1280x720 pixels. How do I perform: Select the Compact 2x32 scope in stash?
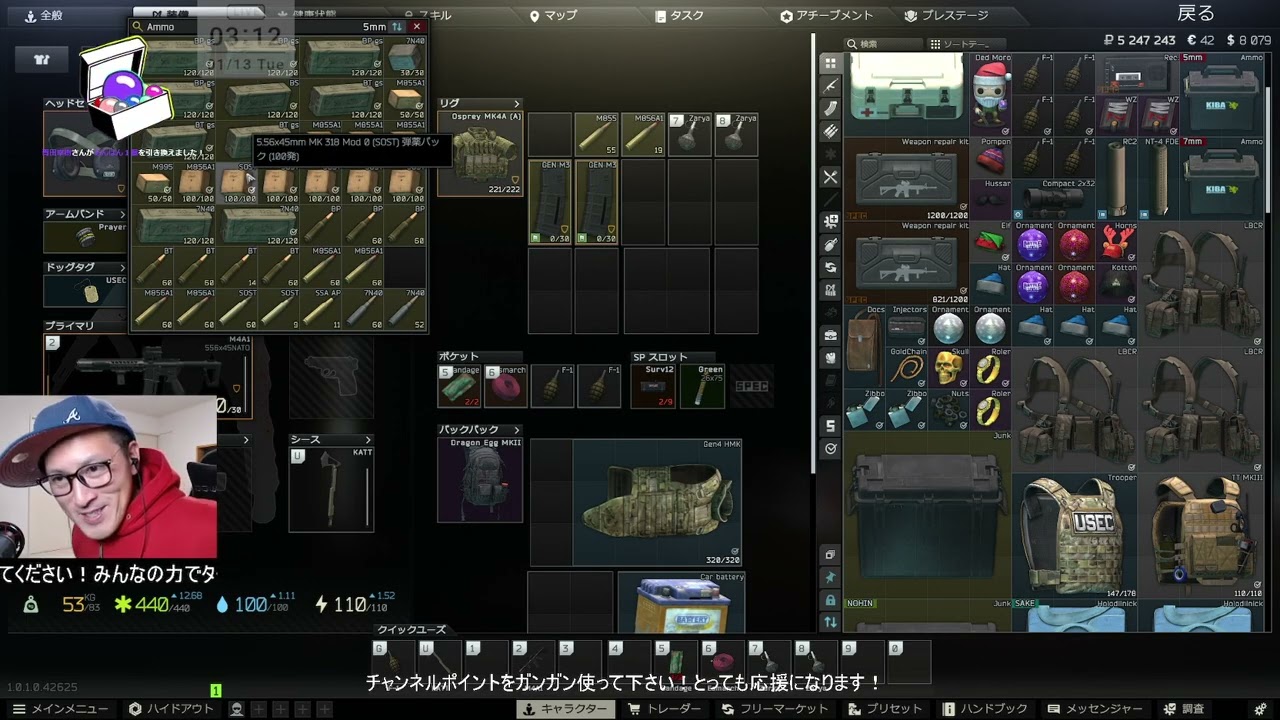1053,198
